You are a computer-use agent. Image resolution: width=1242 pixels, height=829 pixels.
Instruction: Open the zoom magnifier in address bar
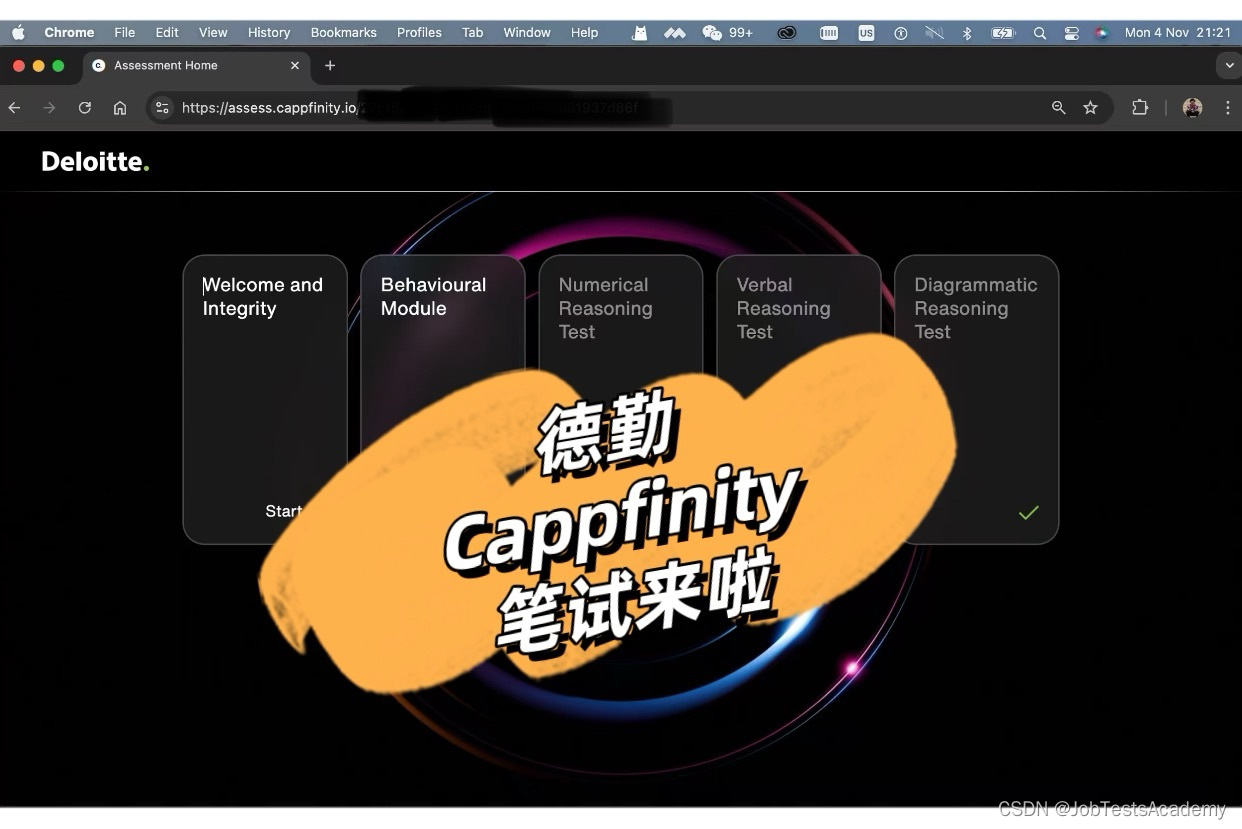pyautogui.click(x=1058, y=108)
